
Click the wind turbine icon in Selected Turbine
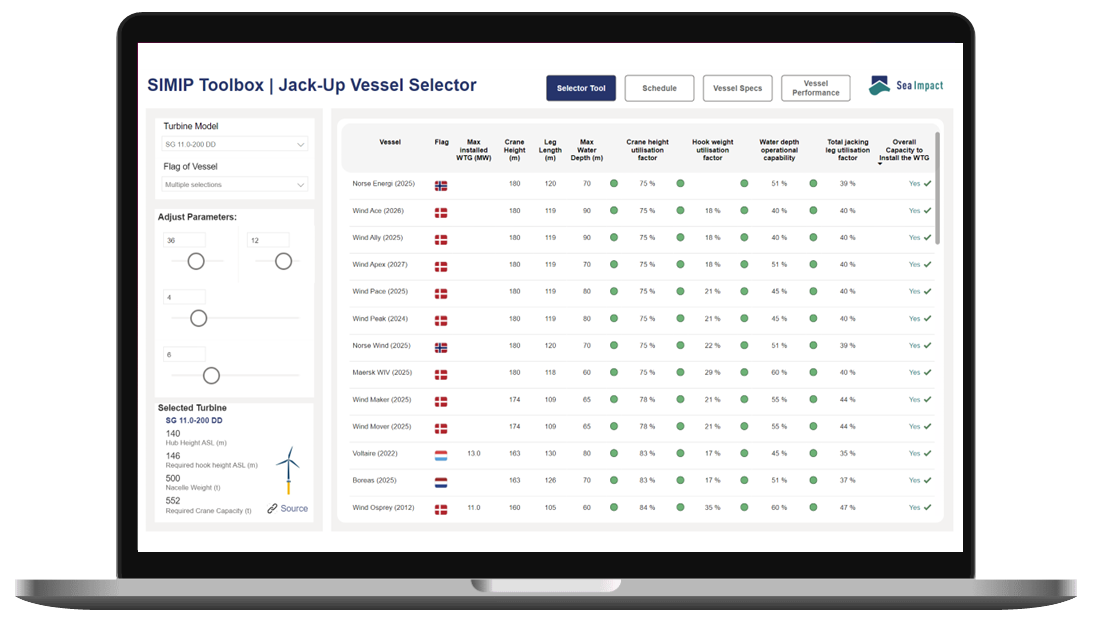(x=289, y=469)
